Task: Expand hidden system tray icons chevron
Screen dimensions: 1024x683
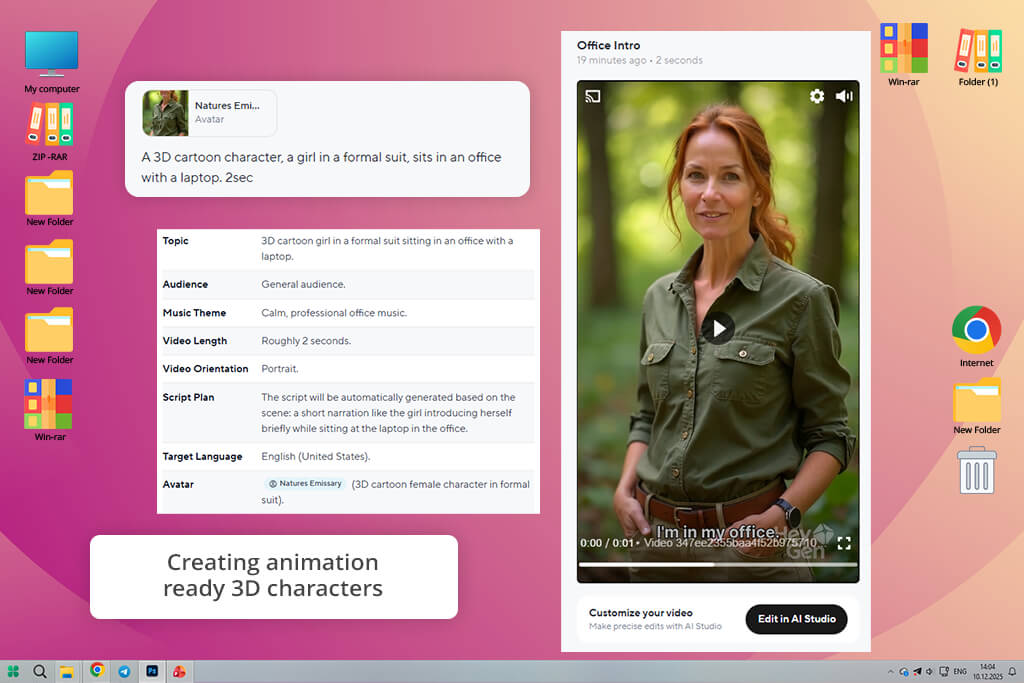Action: click(x=890, y=671)
